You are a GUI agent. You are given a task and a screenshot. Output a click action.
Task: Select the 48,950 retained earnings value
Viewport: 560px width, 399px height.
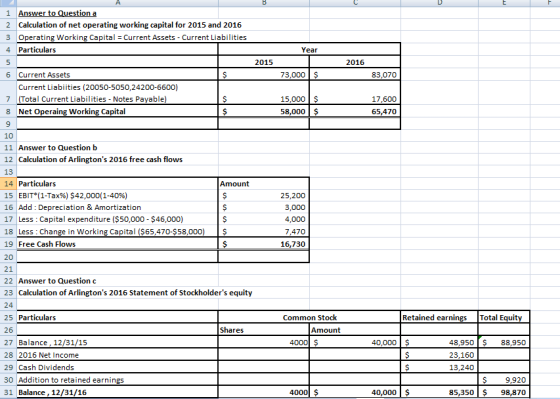click(x=439, y=343)
